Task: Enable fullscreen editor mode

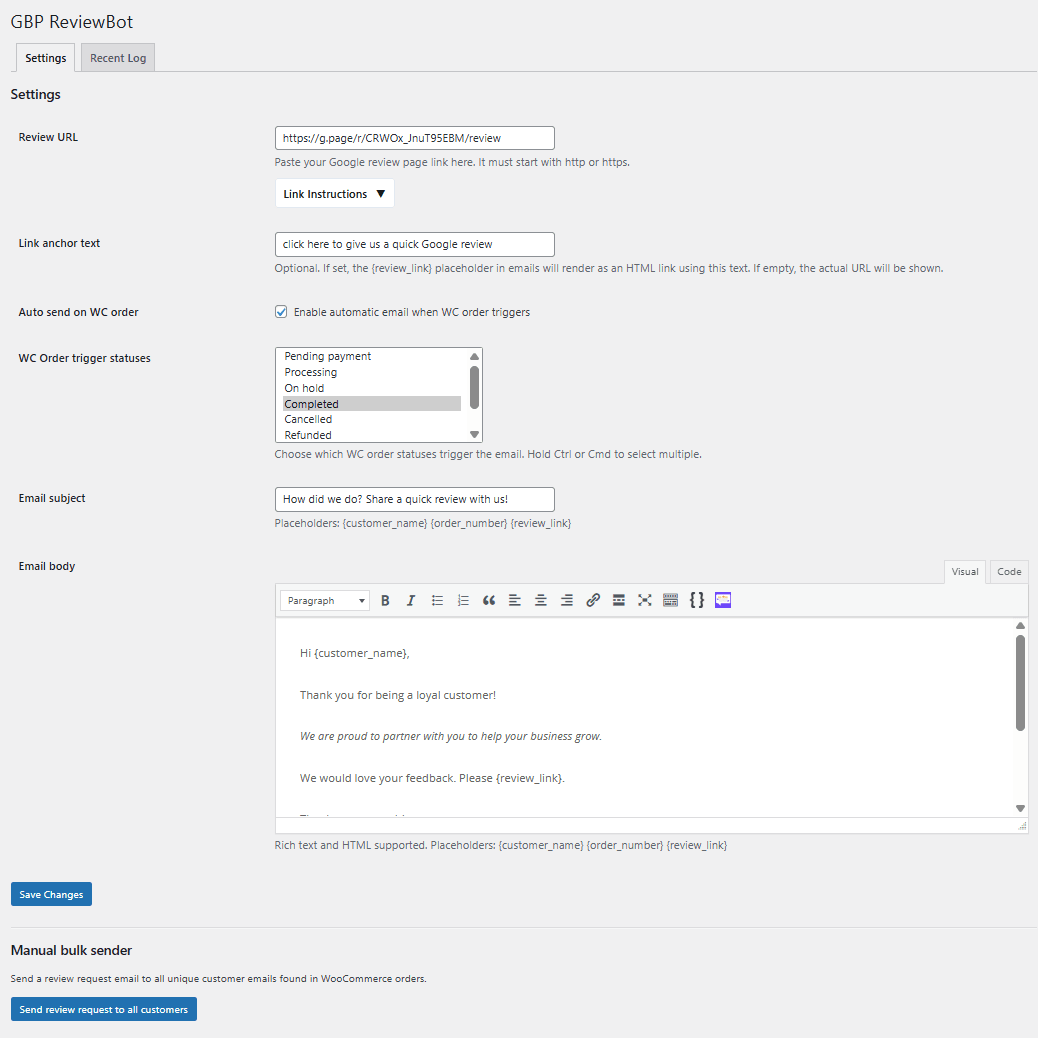Action: point(645,600)
